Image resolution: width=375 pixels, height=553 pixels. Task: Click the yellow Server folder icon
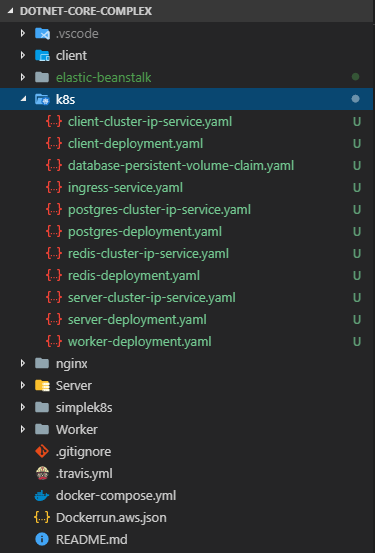tap(42, 385)
